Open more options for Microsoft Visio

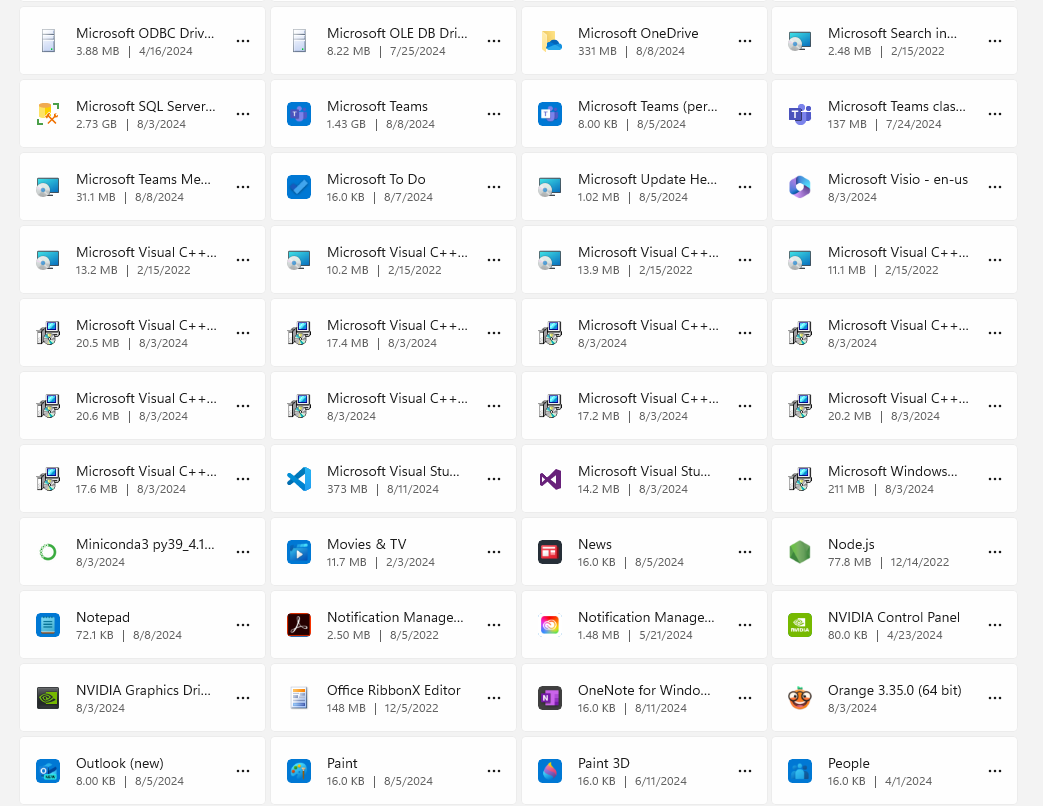994,187
